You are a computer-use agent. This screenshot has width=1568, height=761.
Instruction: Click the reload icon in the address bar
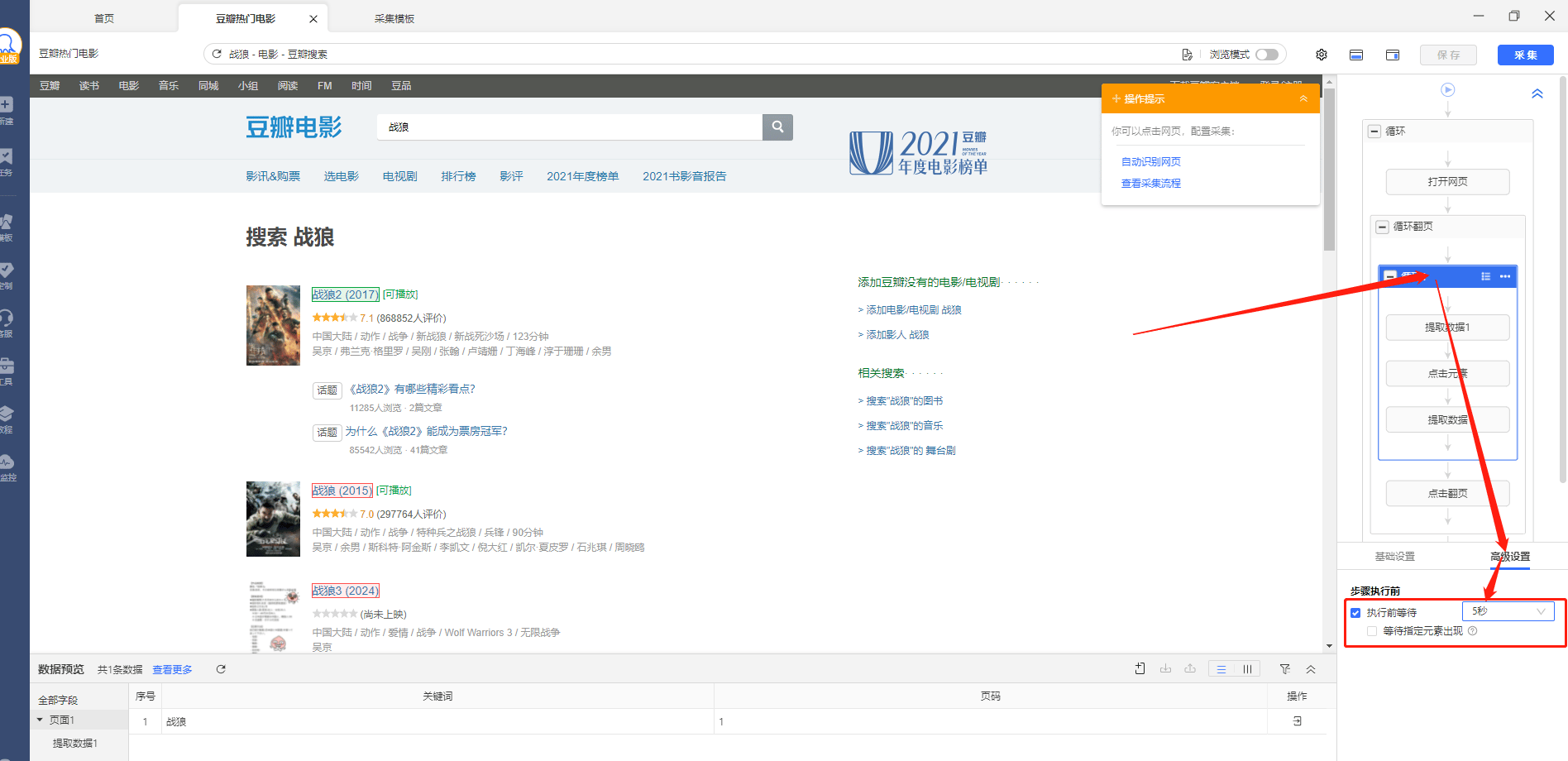[217, 54]
